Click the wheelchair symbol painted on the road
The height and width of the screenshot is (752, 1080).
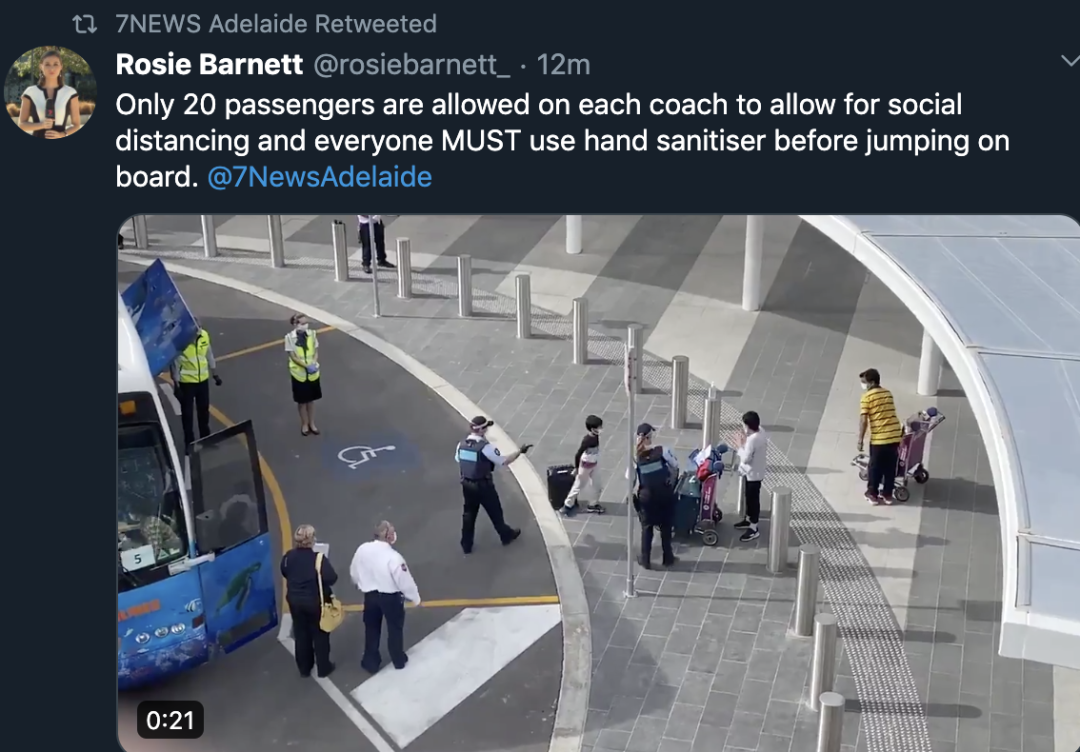click(366, 456)
